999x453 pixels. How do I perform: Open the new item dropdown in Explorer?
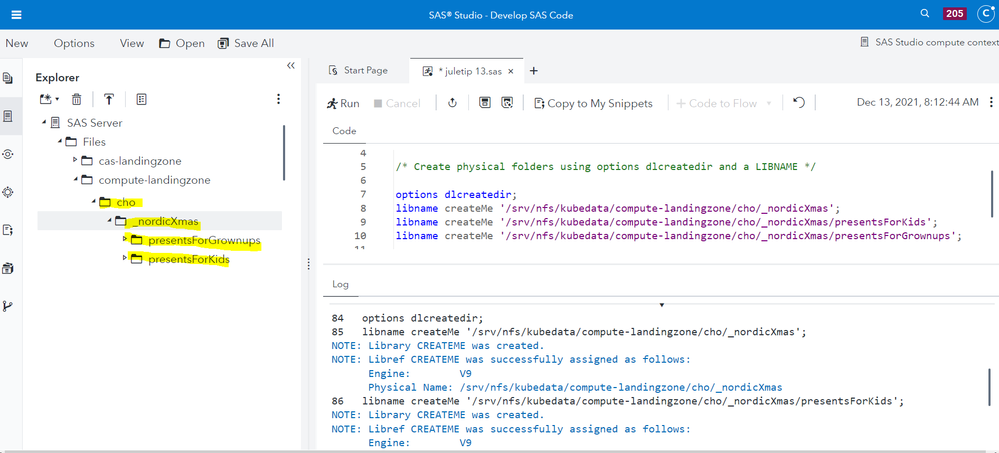pos(49,99)
